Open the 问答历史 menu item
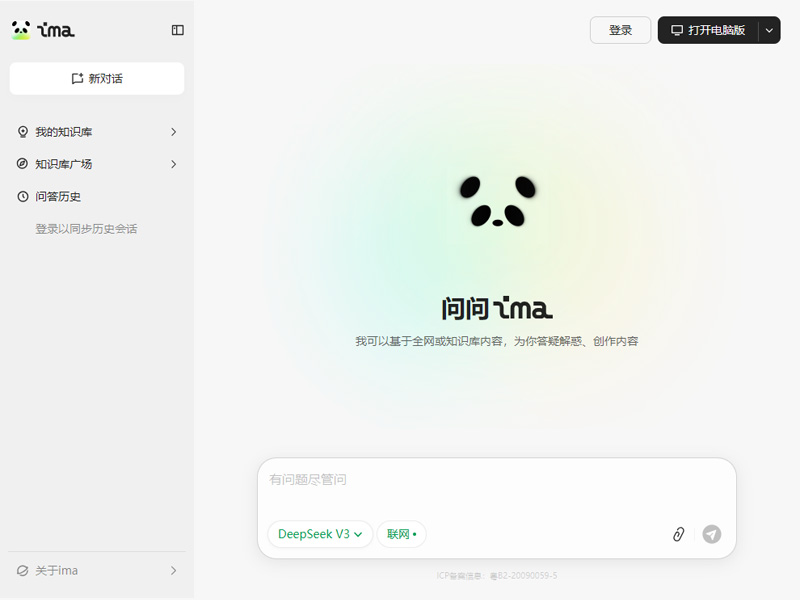This screenshot has width=800, height=600. click(97, 196)
